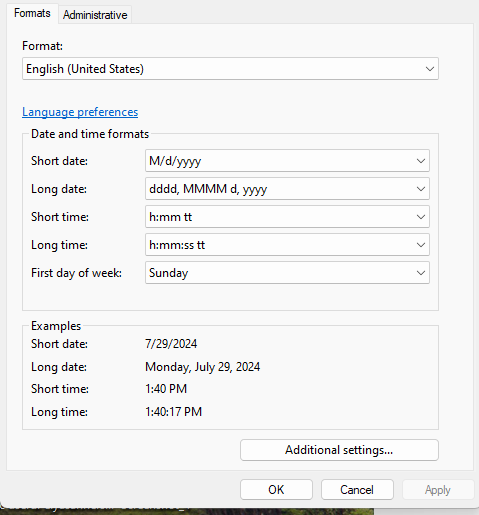Image resolution: width=479 pixels, height=515 pixels.
Task: Select the Formats tab
Action: 32,13
